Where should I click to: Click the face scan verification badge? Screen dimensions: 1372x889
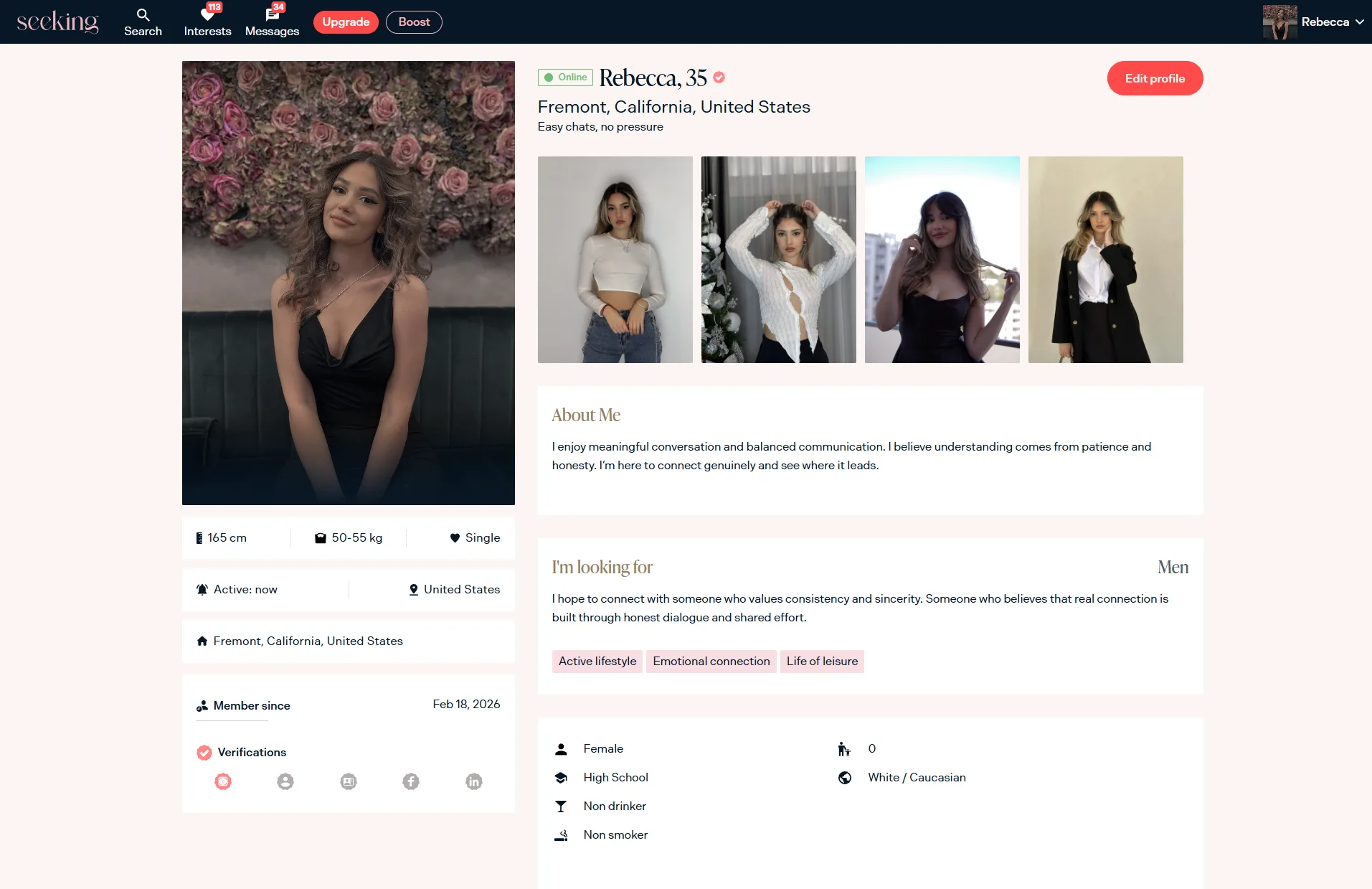click(223, 781)
